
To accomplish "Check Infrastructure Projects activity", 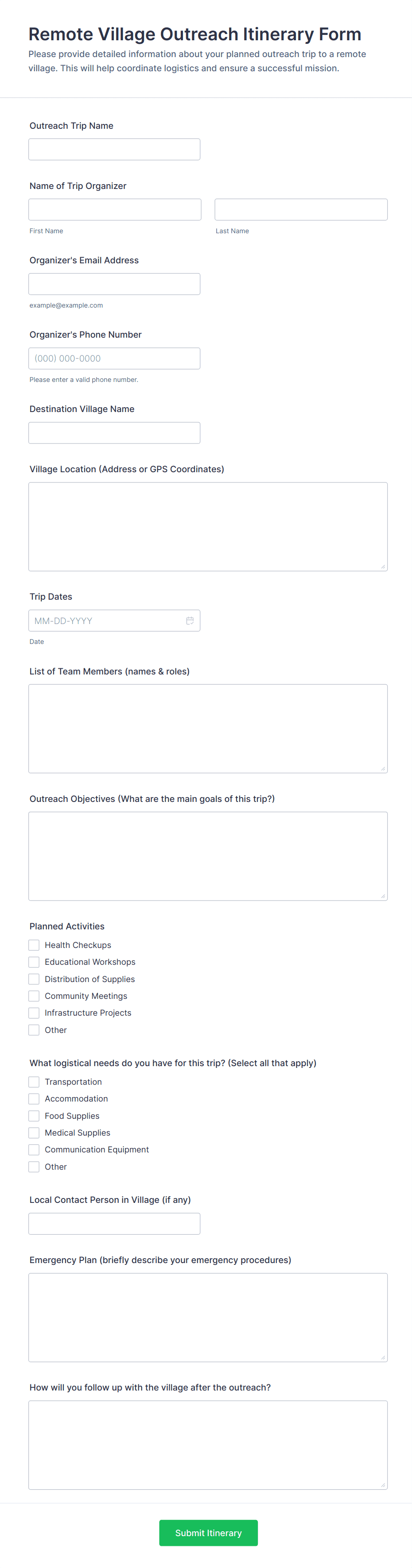I will tap(34, 1013).
